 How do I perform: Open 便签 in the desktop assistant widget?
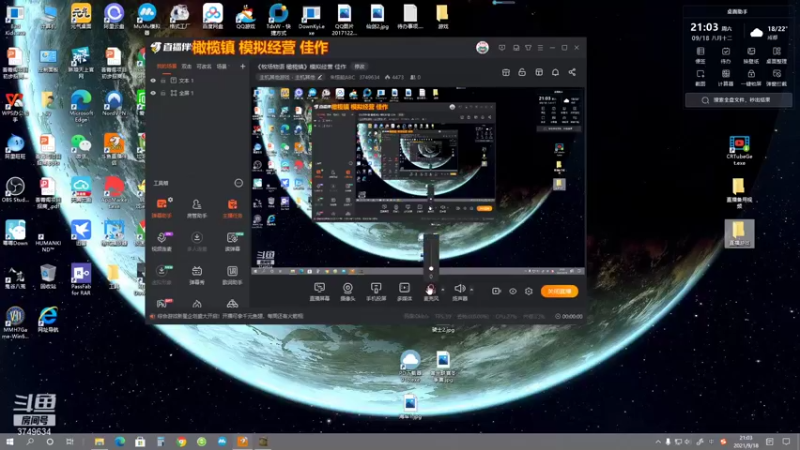tap(701, 55)
